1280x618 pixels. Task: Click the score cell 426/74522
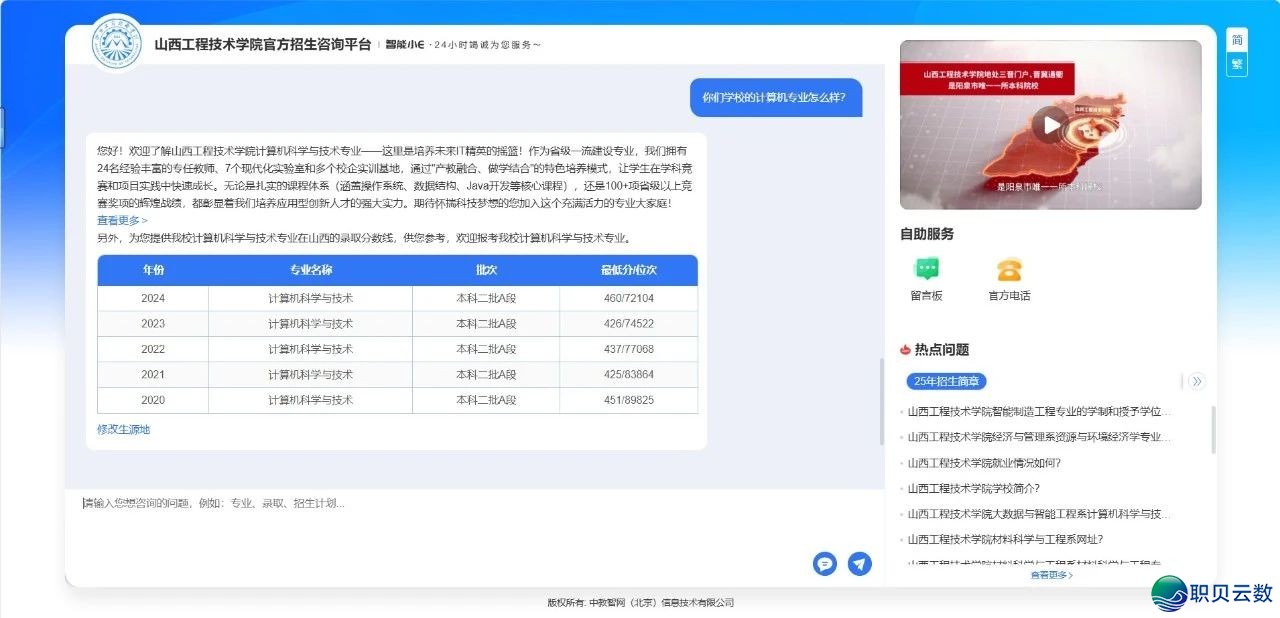coord(629,324)
